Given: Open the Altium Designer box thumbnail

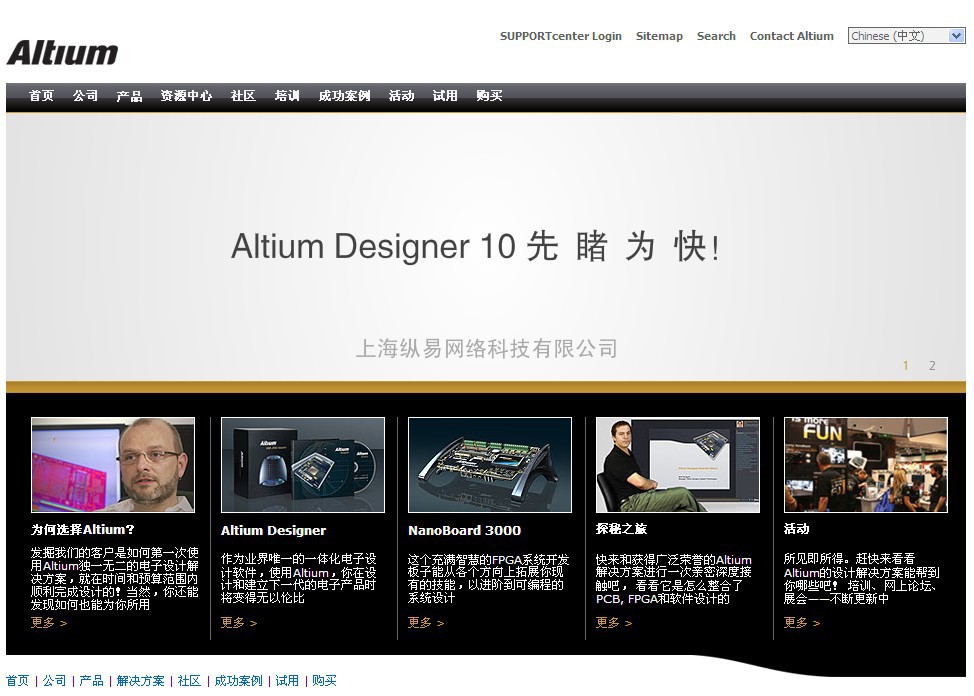Looking at the screenshot, I should click(x=303, y=465).
